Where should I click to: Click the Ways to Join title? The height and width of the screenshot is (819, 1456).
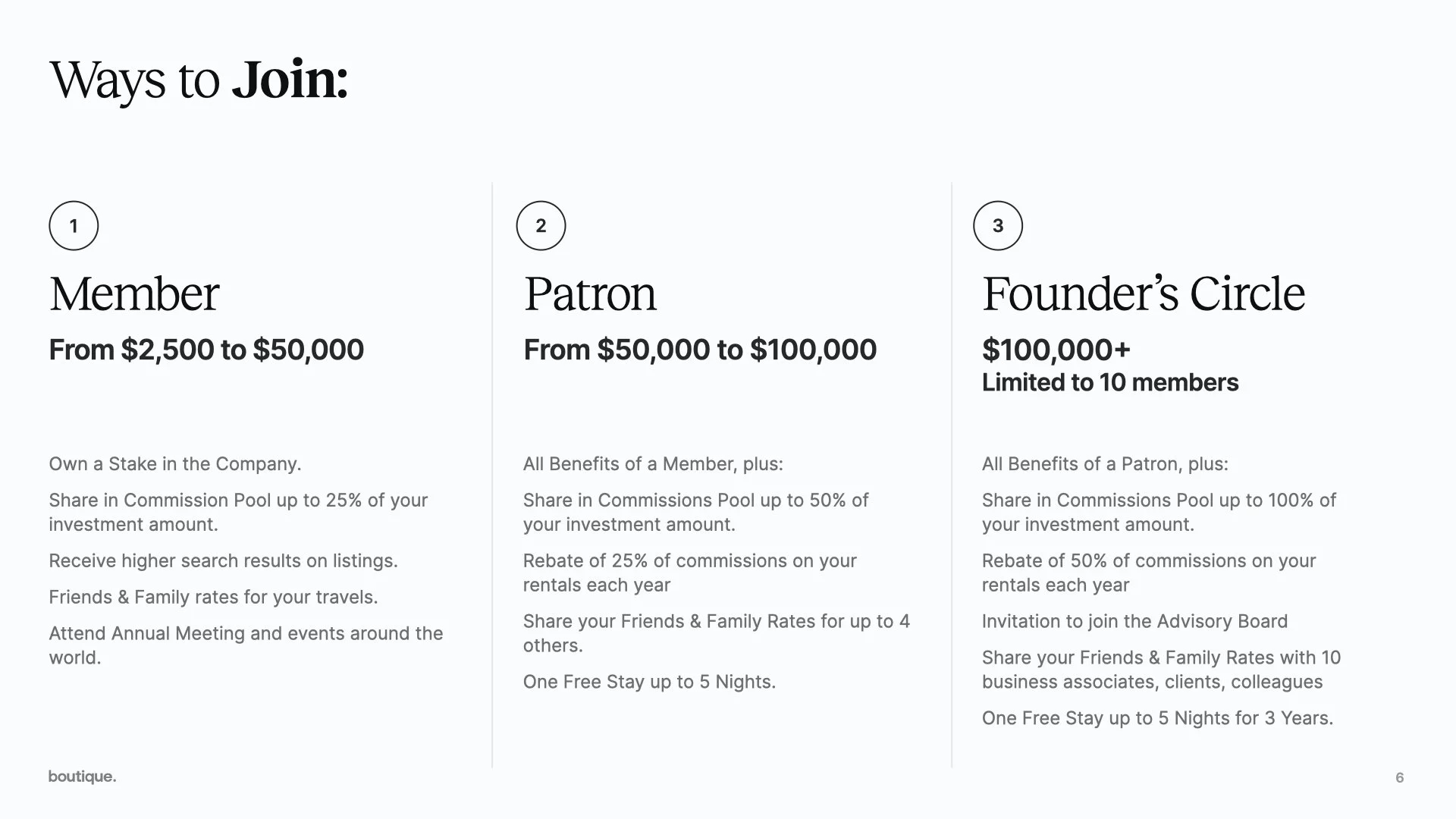[x=199, y=80]
